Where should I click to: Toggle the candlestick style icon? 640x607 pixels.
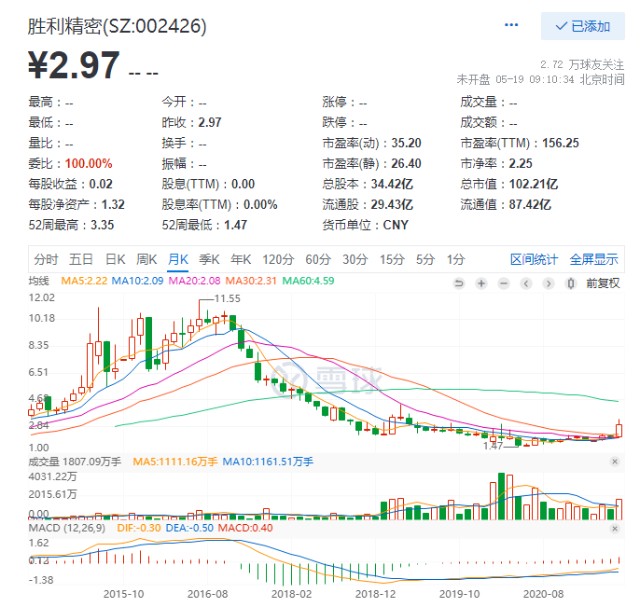(571, 283)
